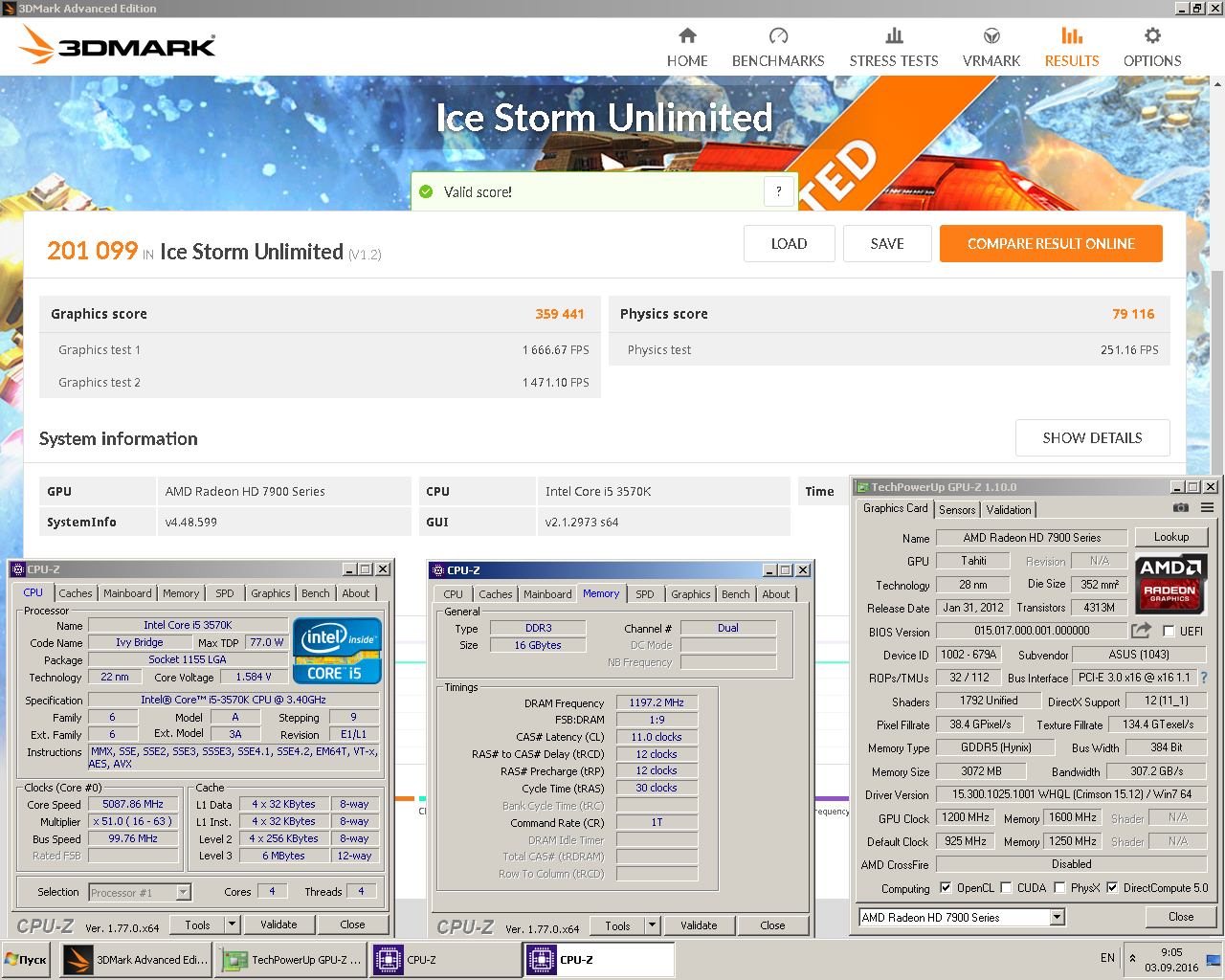The height and width of the screenshot is (980, 1225).
Task: Open the Validation tab in GPU-Z
Action: click(1009, 510)
